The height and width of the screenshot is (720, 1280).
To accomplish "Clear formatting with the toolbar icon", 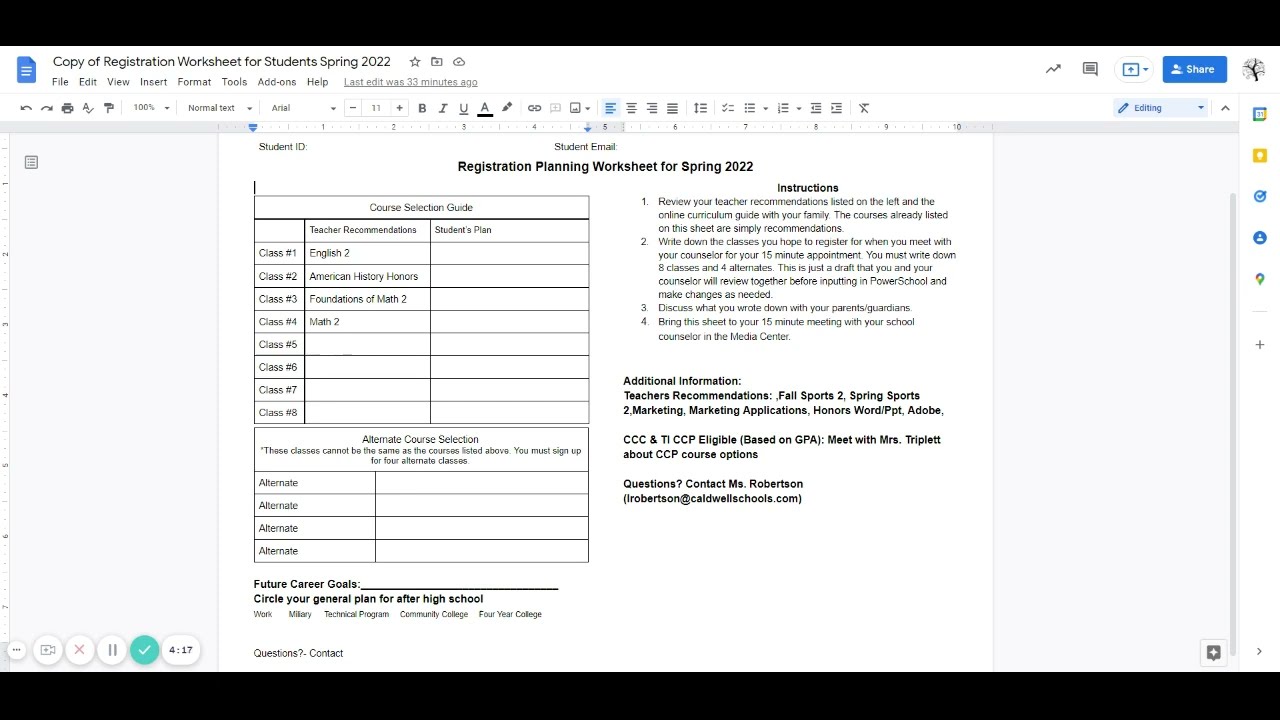I will pyautogui.click(x=864, y=108).
